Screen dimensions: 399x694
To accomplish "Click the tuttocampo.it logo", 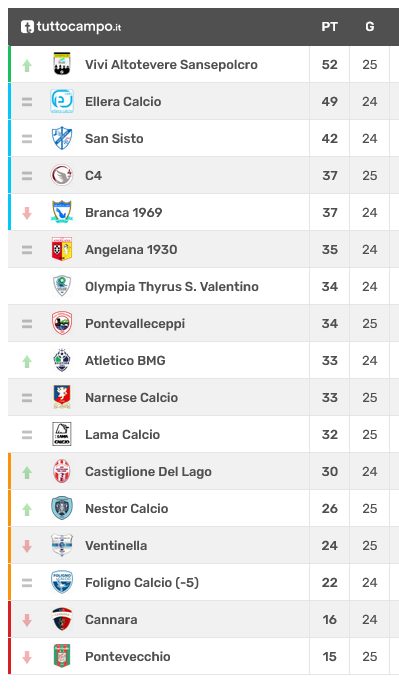I will (71, 27).
